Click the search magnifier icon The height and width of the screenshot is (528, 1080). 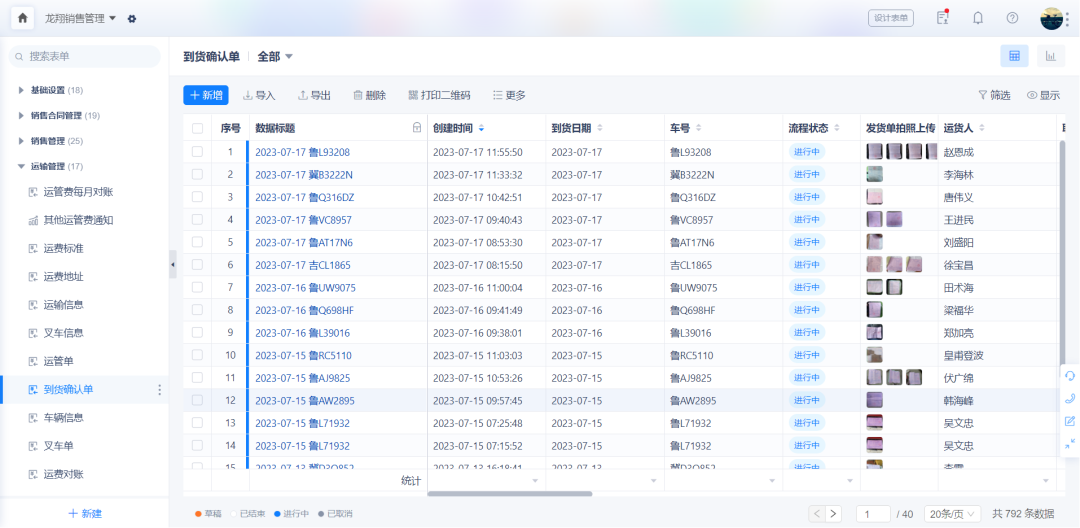pos(21,56)
